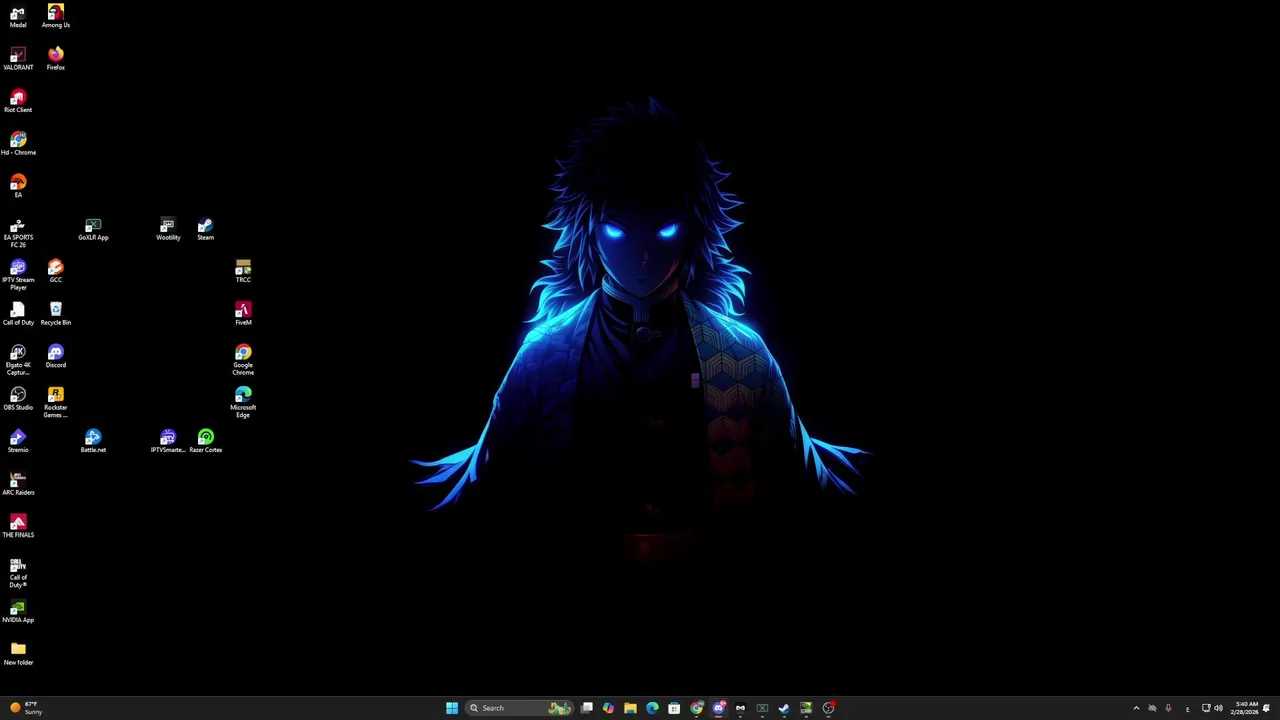Open the Medal desktop shortcut

tap(18, 17)
